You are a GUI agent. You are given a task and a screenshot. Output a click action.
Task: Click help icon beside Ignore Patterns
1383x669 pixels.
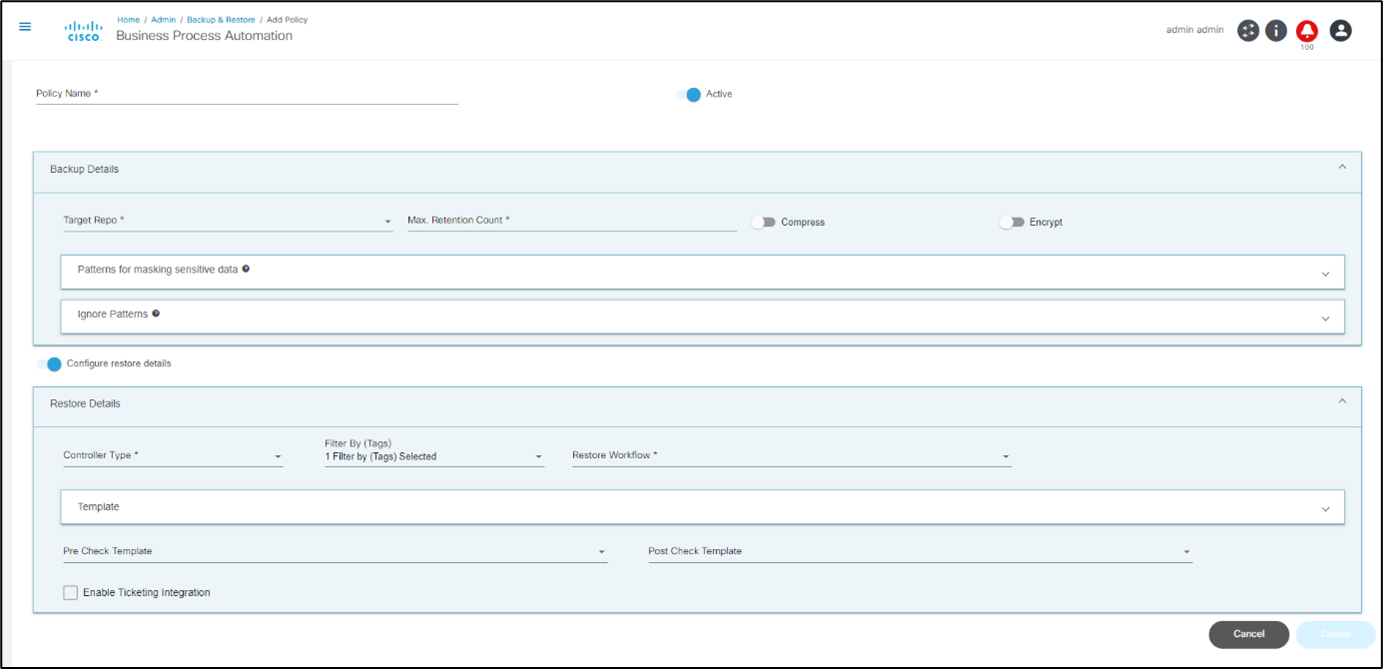tap(156, 314)
